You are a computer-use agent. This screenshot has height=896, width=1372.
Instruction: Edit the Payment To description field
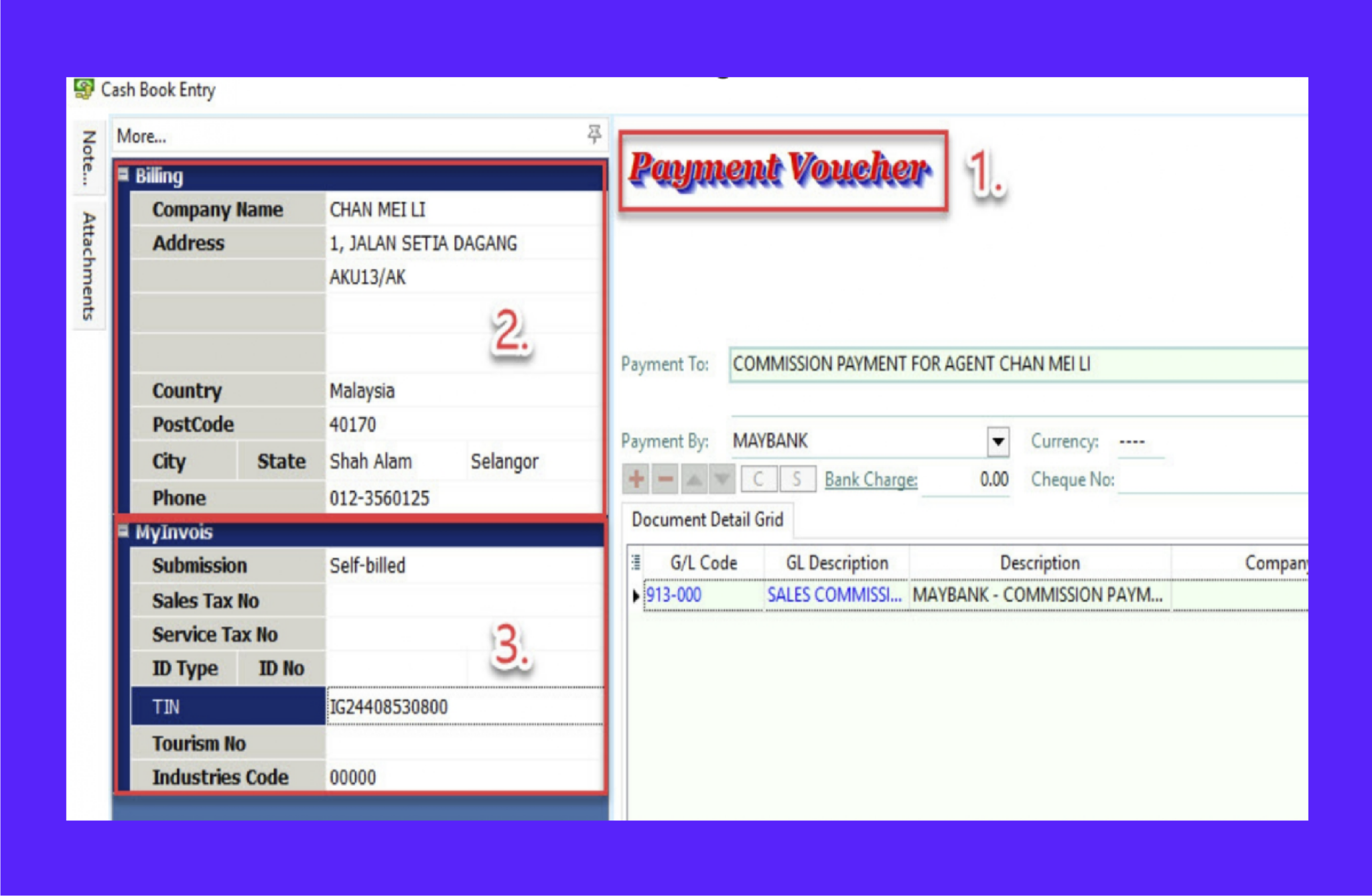point(938,365)
